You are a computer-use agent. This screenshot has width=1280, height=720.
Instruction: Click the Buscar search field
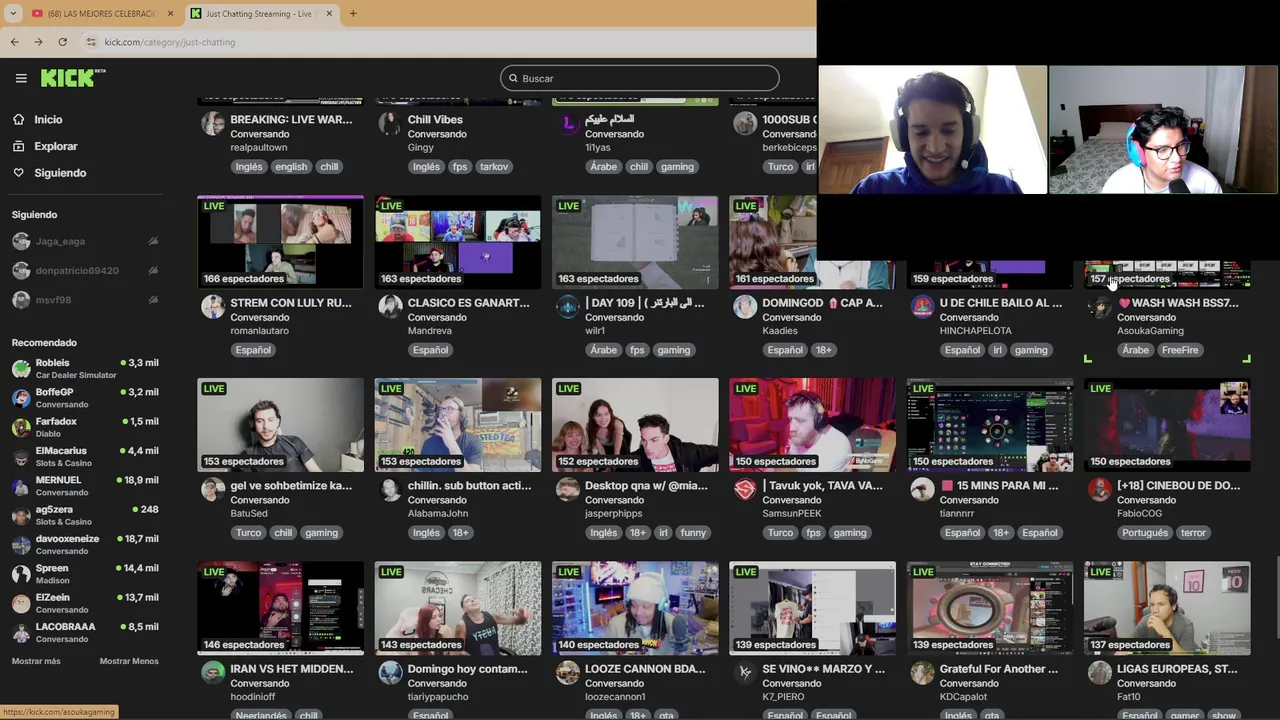(x=640, y=78)
